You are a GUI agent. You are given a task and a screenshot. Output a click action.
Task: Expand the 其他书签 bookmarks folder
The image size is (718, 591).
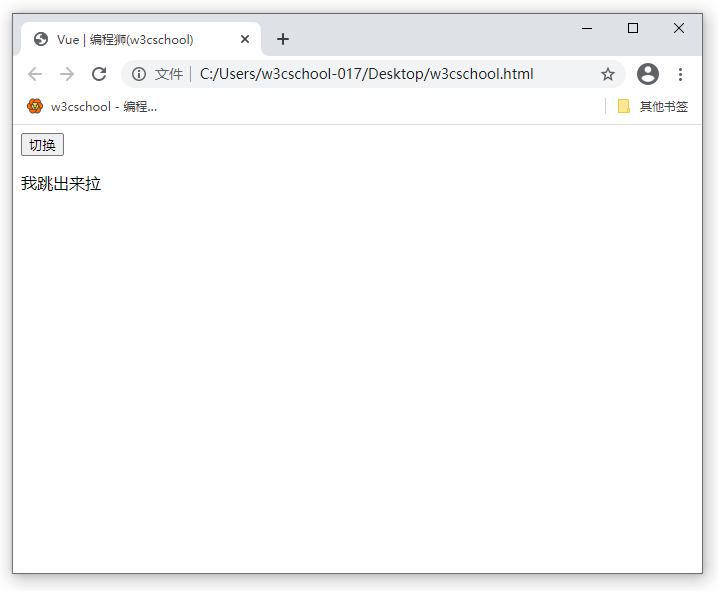[x=653, y=106]
